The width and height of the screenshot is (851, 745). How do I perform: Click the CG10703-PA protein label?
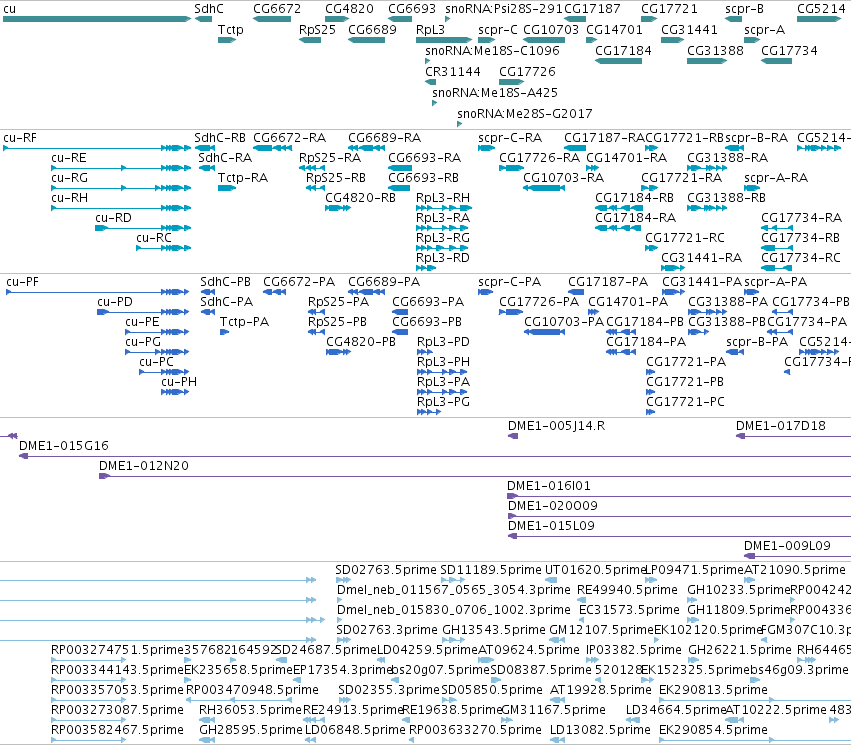[x=564, y=322]
